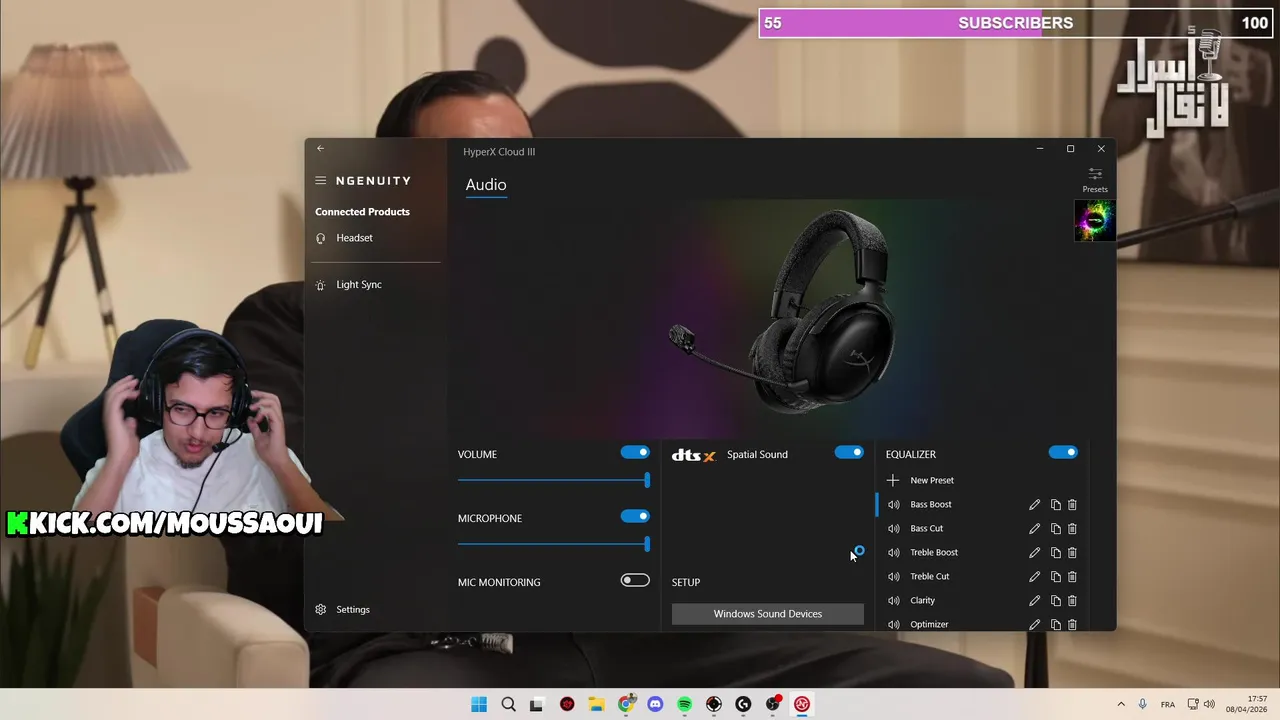Delete the Treble Boost preset

click(1072, 552)
